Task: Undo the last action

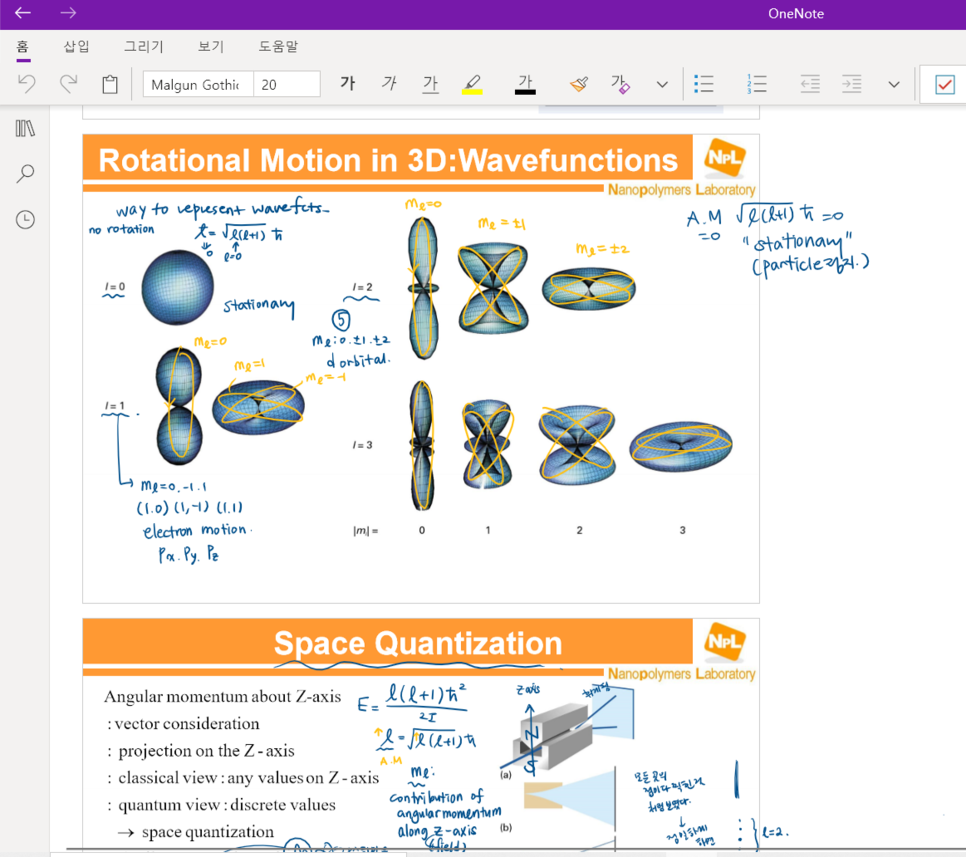Action: point(26,84)
